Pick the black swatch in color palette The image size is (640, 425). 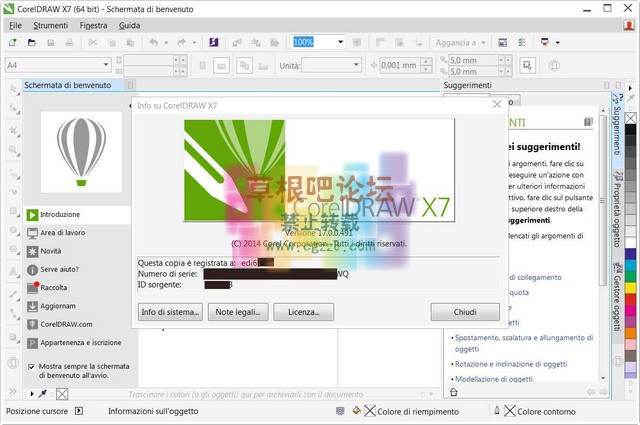631,129
